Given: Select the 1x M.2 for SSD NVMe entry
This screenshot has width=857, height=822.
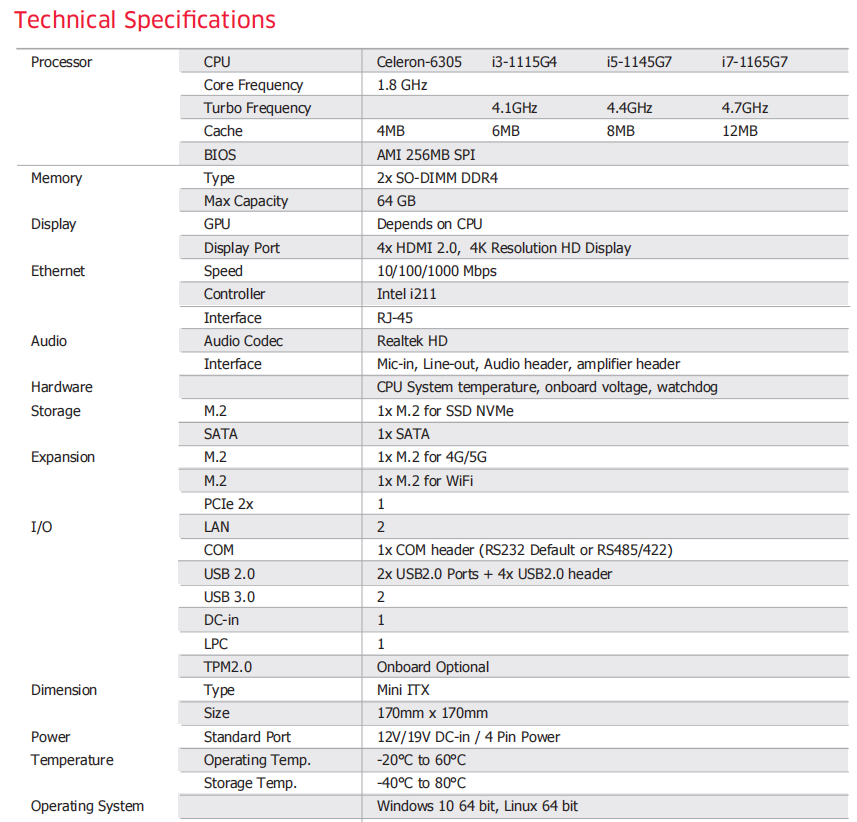Looking at the screenshot, I should (x=445, y=411).
